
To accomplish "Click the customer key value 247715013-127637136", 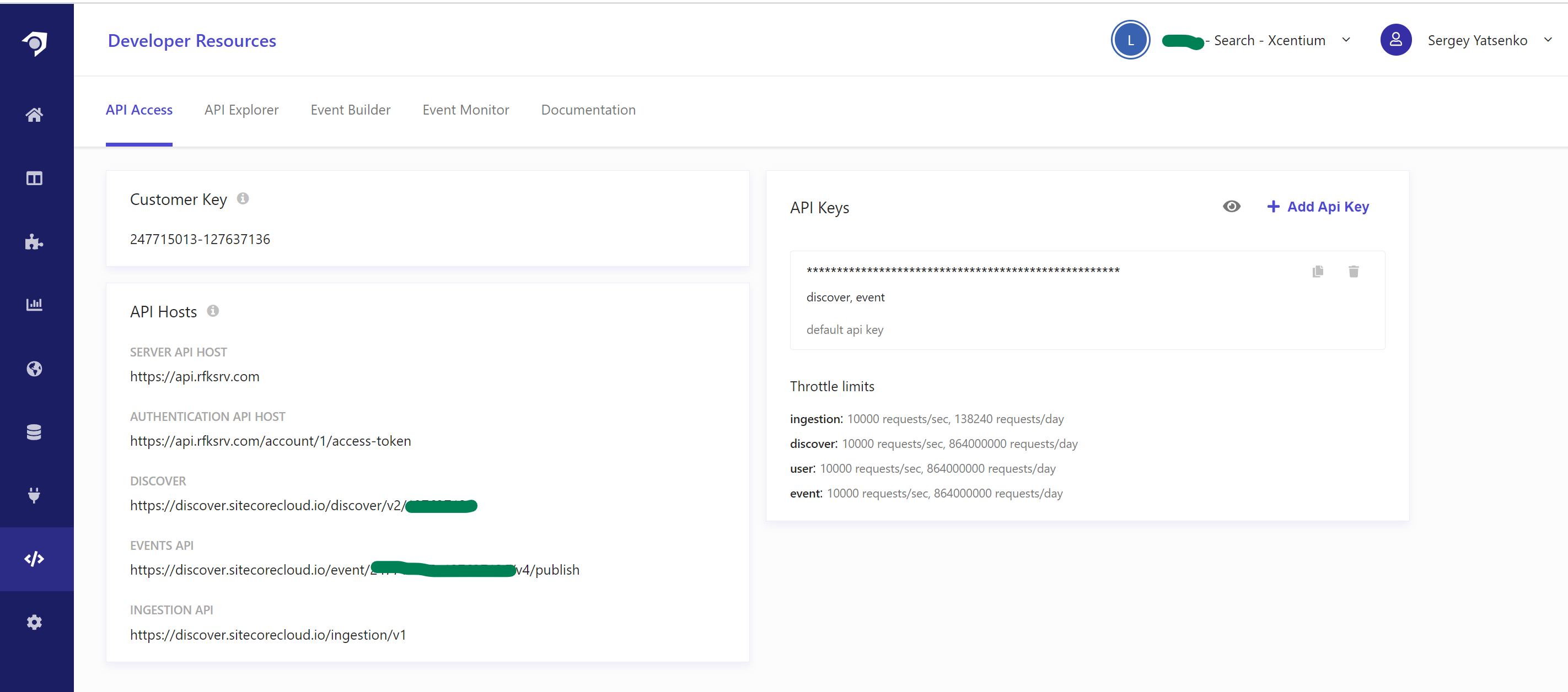I will tap(200, 240).
